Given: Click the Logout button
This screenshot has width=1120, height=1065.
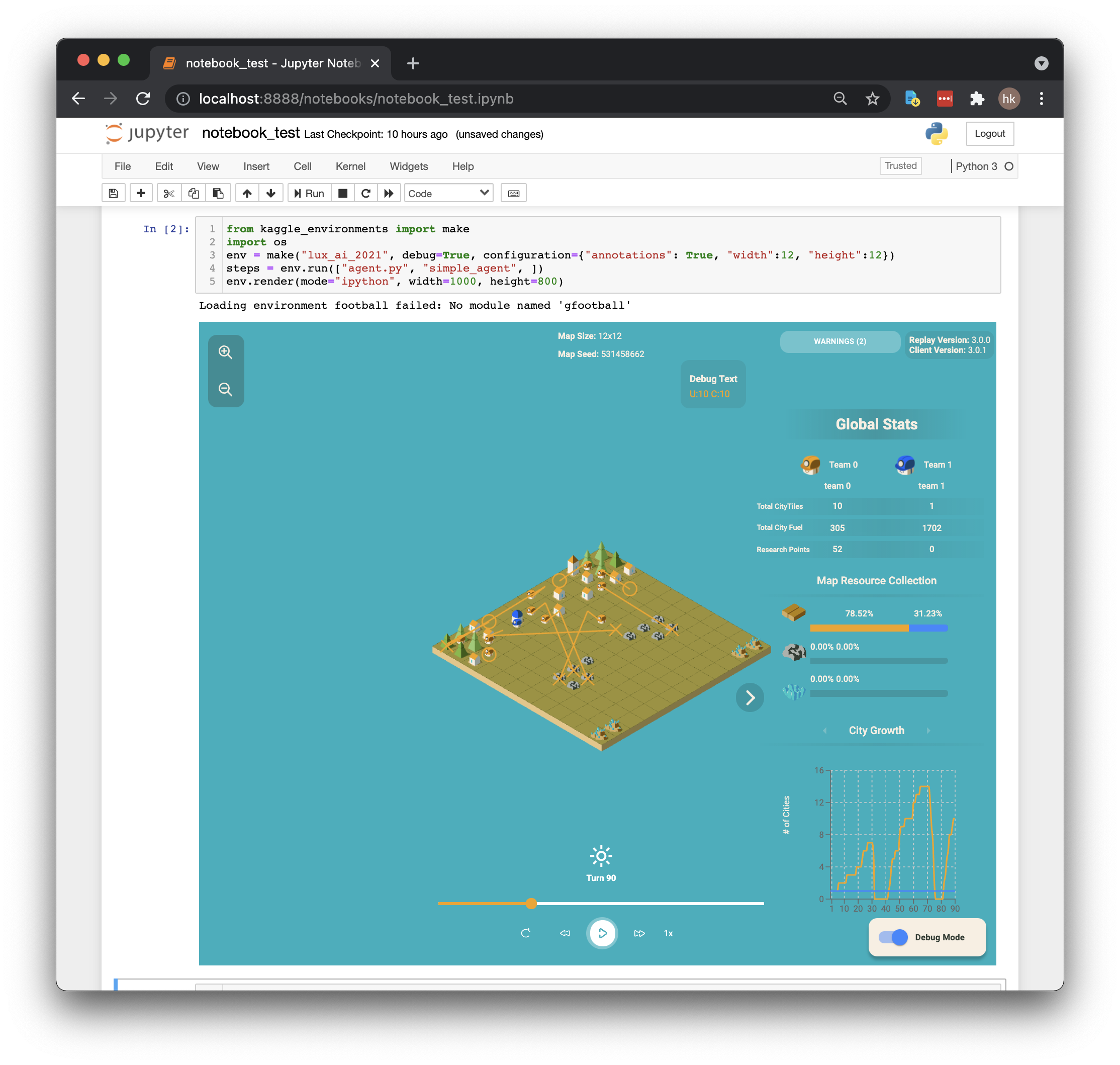Looking at the screenshot, I should (x=989, y=134).
